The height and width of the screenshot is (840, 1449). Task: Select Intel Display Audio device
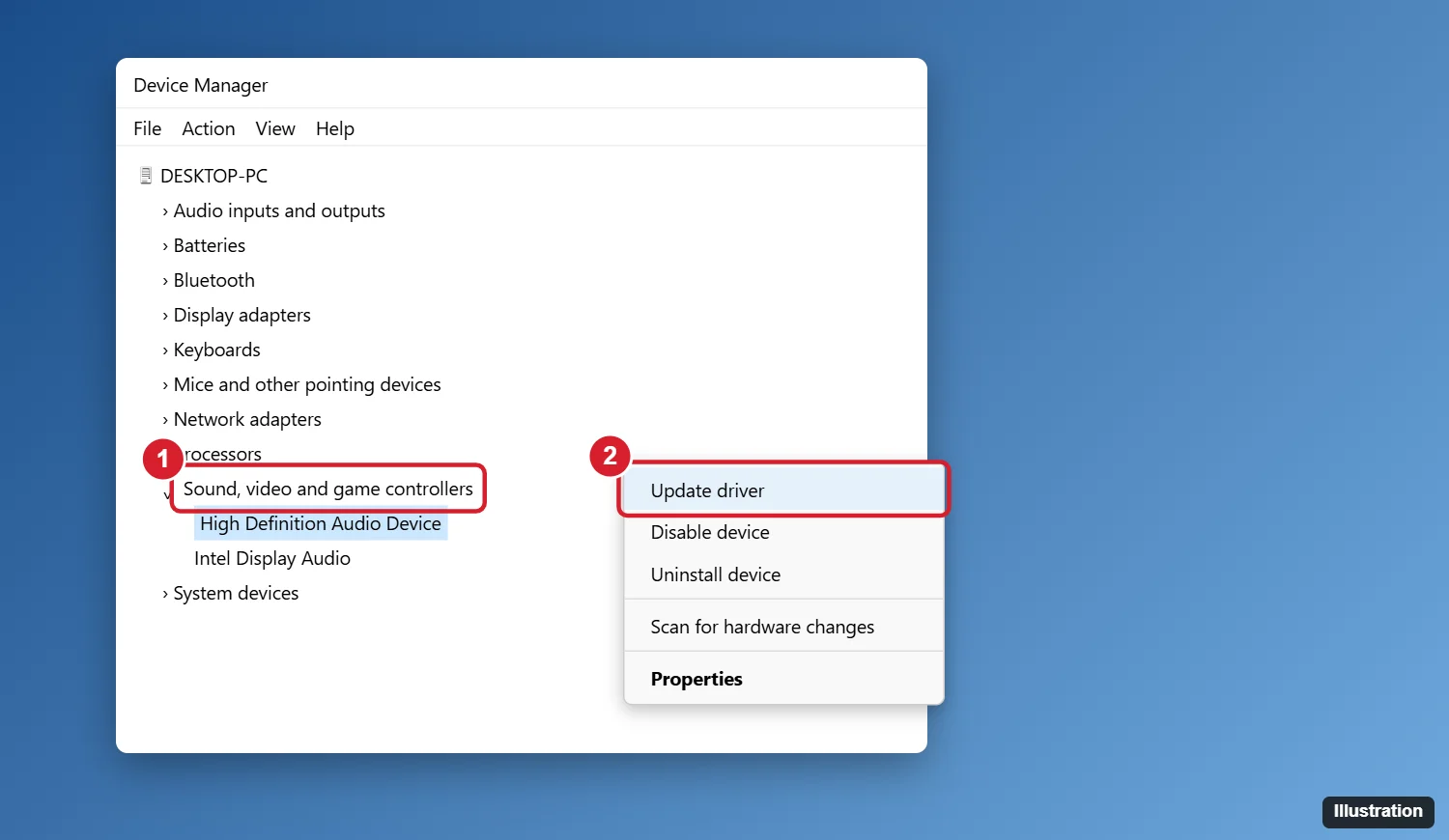coord(272,558)
